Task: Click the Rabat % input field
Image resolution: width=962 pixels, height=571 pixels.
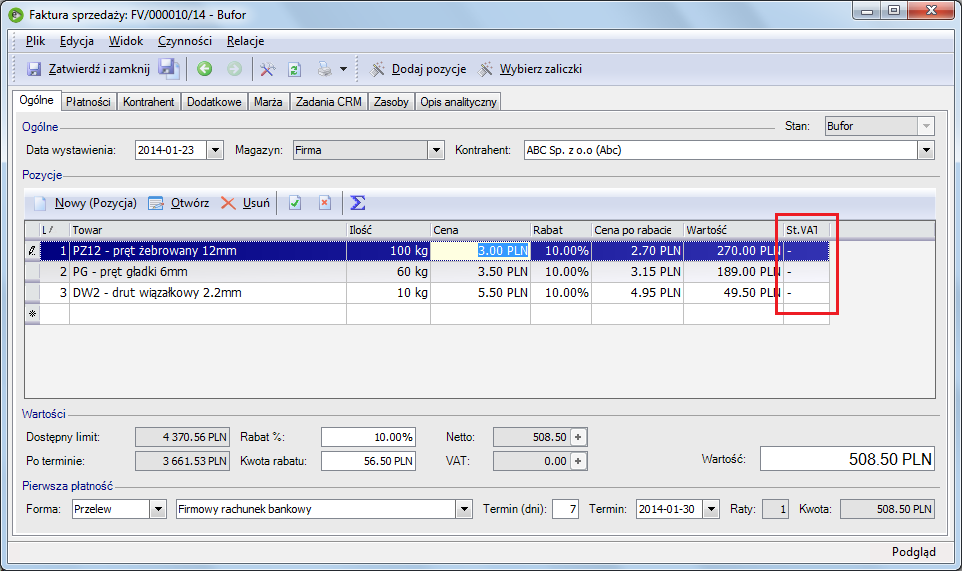Action: point(368,437)
